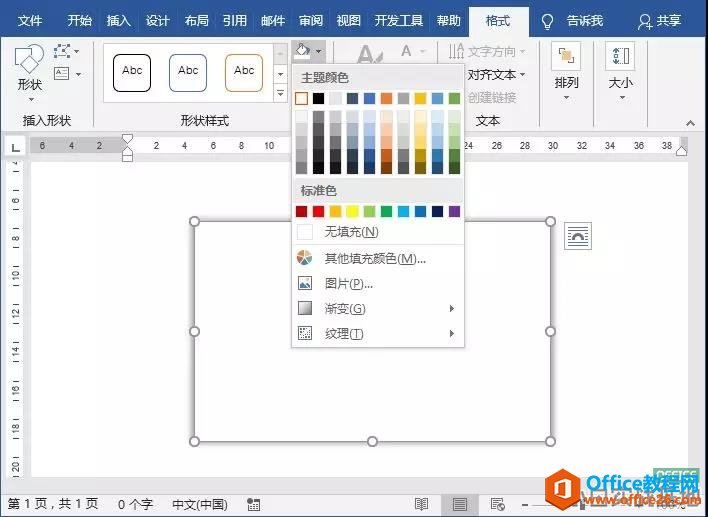This screenshot has width=708, height=517.
Task: Open the 形状 shapes gallery
Action: (29, 72)
